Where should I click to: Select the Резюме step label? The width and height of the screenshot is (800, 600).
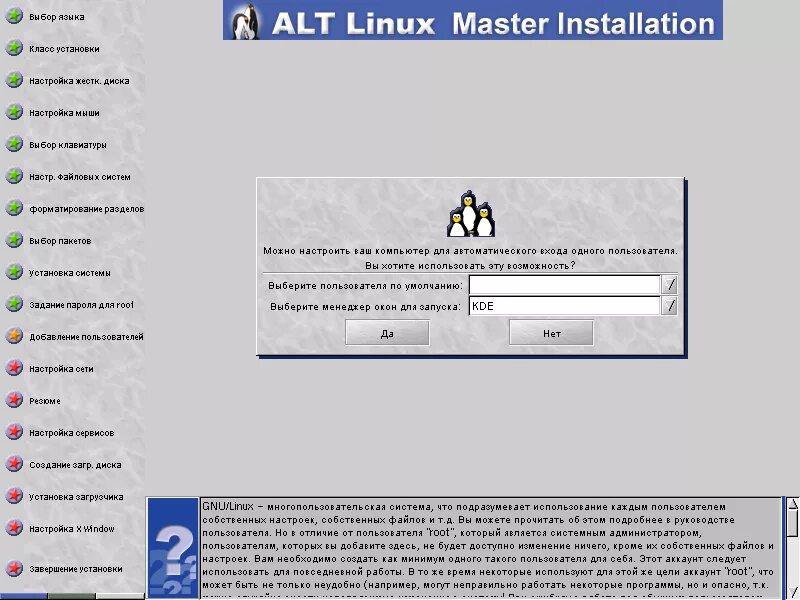click(45, 401)
